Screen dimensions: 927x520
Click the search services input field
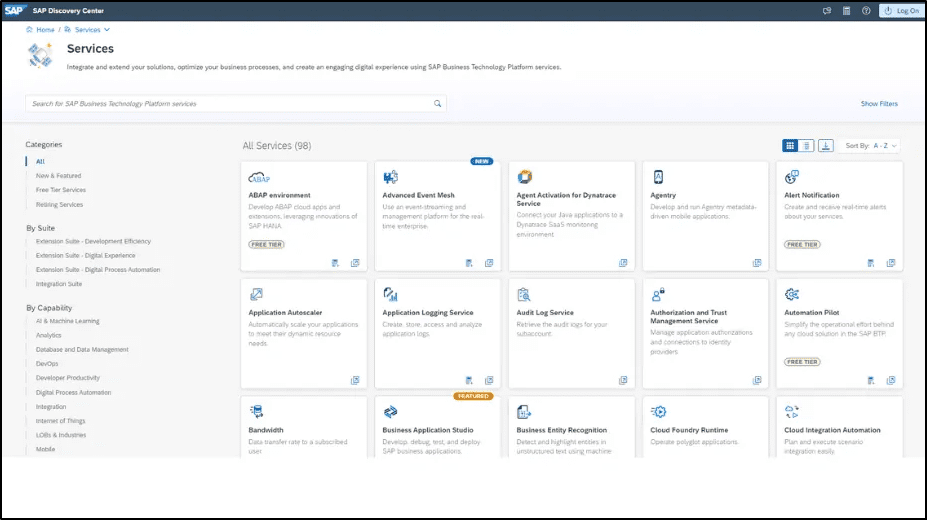(235, 103)
